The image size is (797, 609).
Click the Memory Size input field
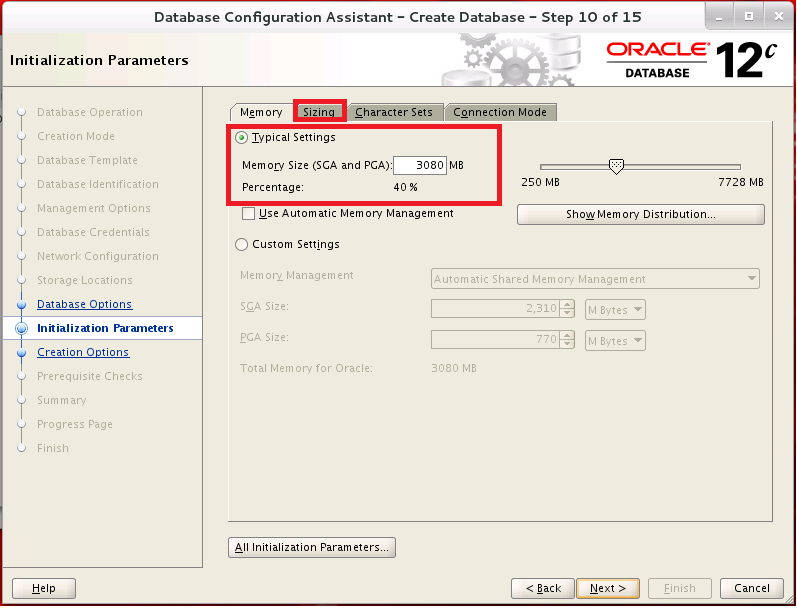click(x=419, y=165)
